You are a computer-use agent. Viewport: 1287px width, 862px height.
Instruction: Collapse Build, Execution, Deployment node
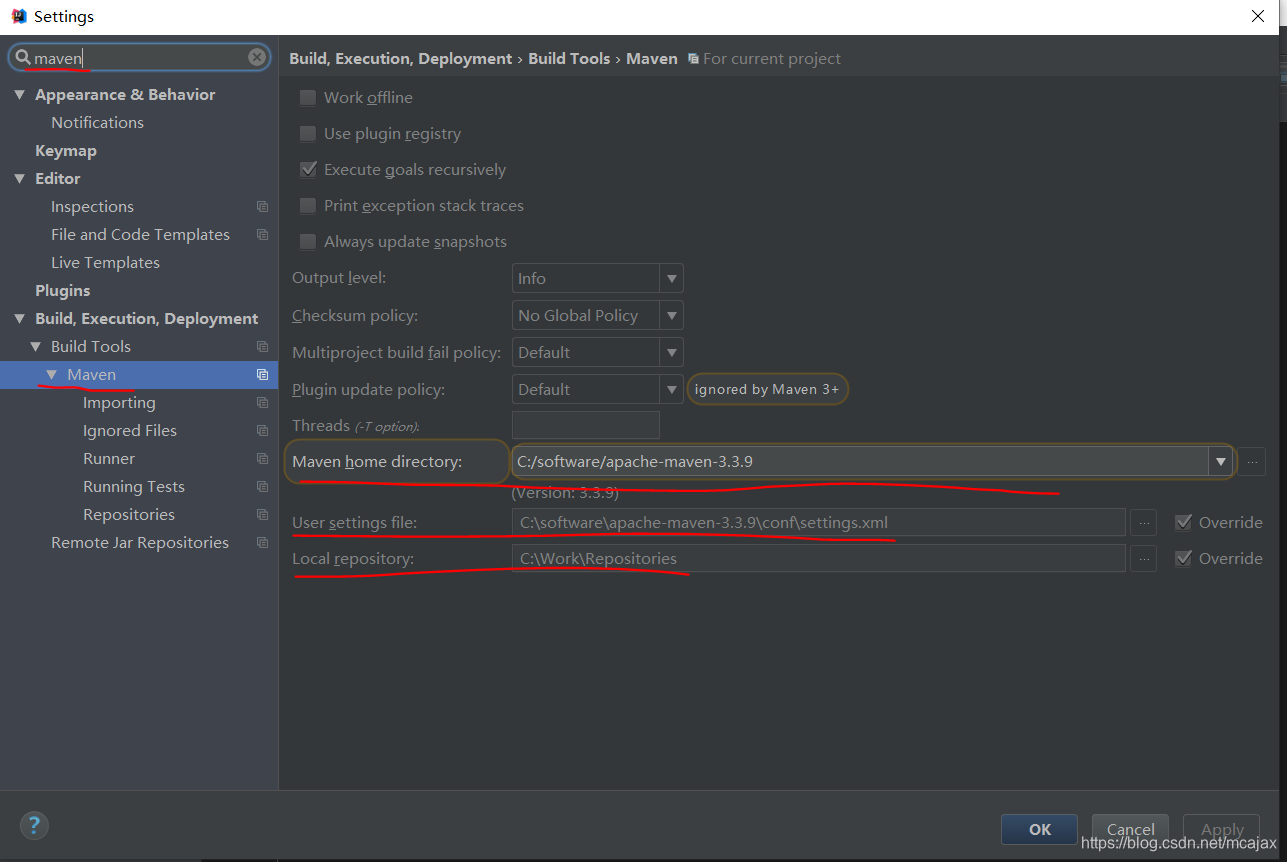coord(19,319)
